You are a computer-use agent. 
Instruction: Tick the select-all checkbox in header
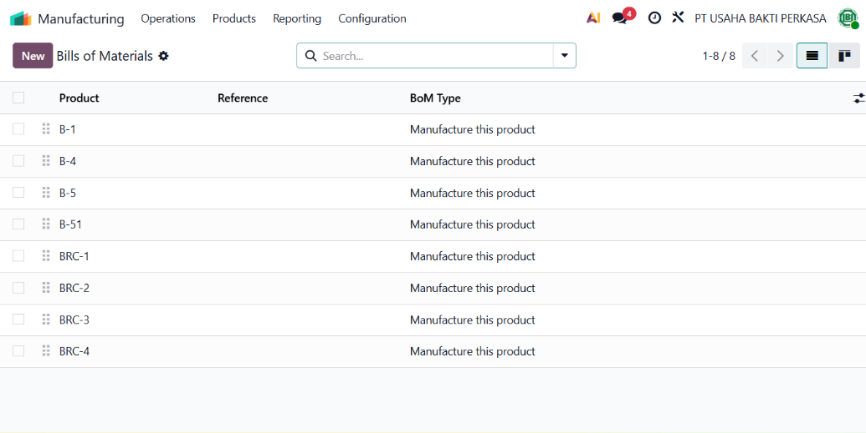coord(18,98)
